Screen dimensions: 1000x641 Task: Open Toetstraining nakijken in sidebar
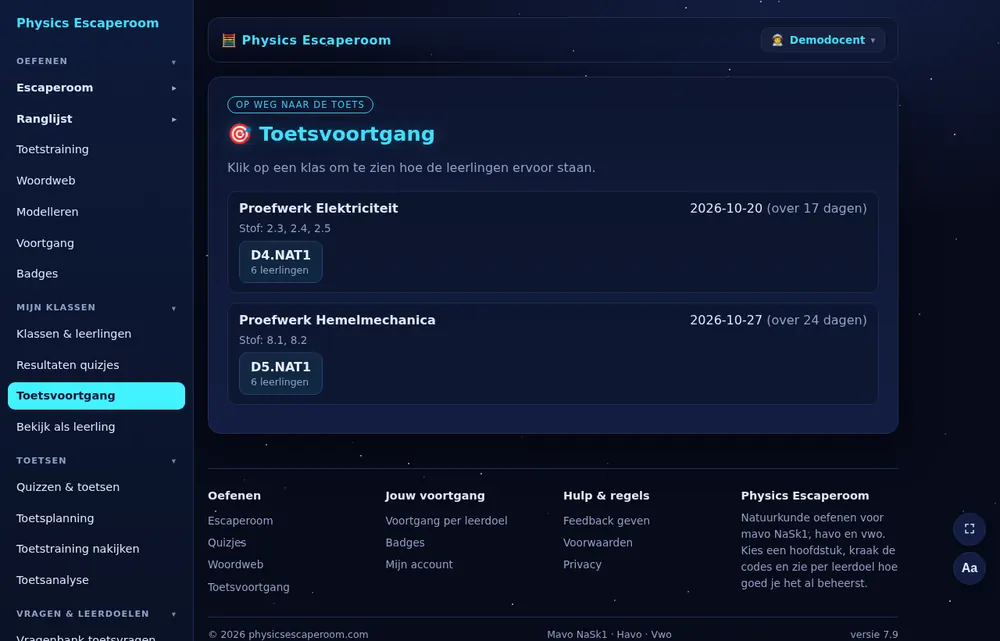coord(96,549)
